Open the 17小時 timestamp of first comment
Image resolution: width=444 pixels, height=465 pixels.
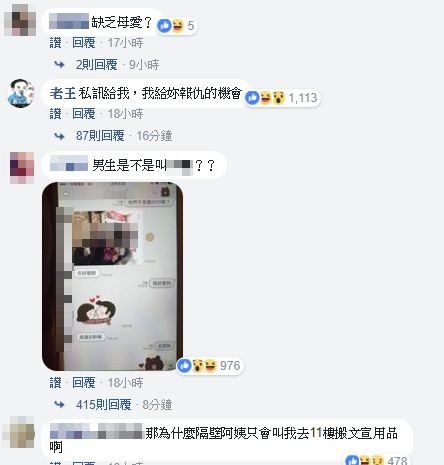[125, 43]
